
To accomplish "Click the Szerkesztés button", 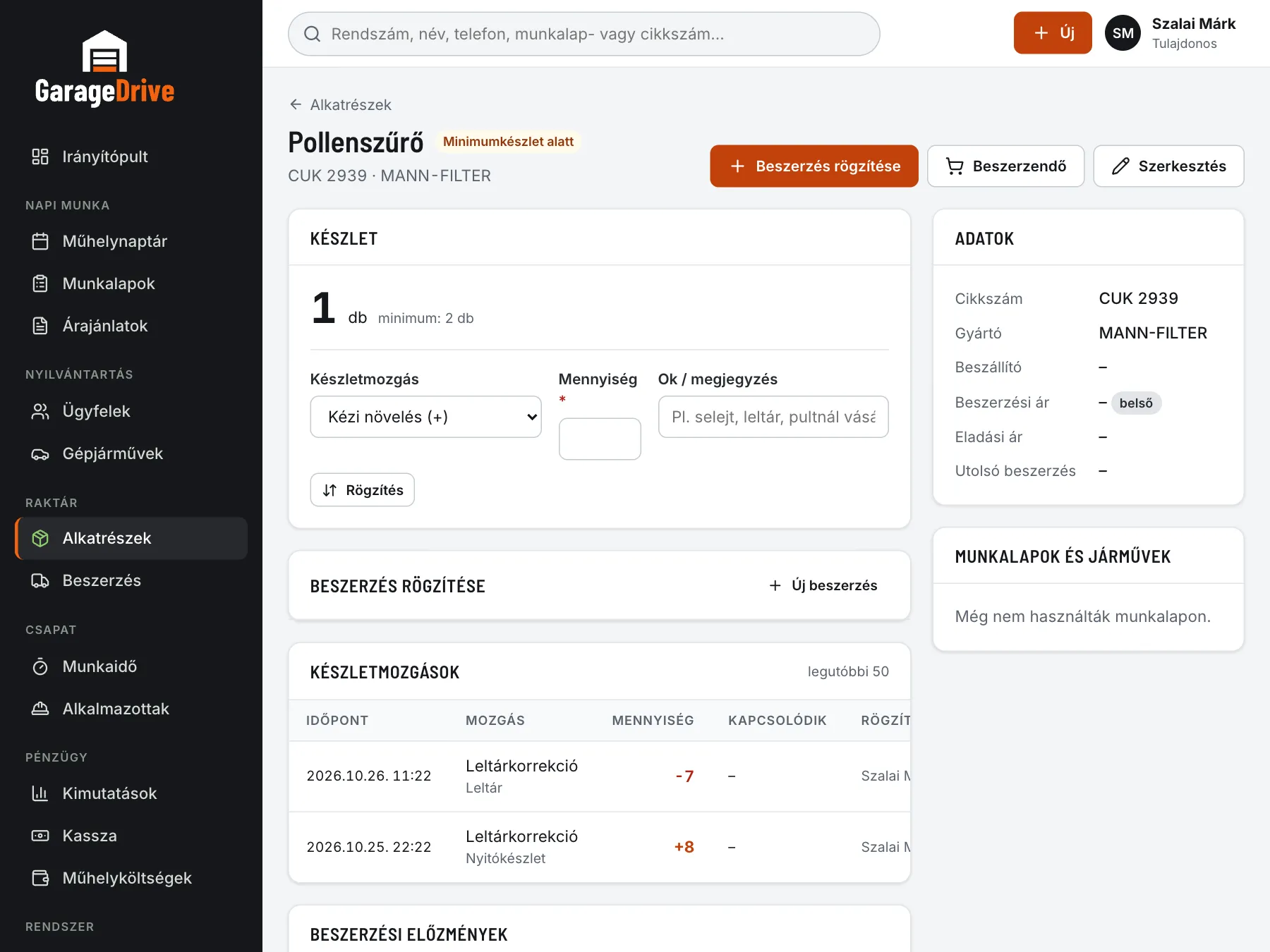I will pos(1168,166).
